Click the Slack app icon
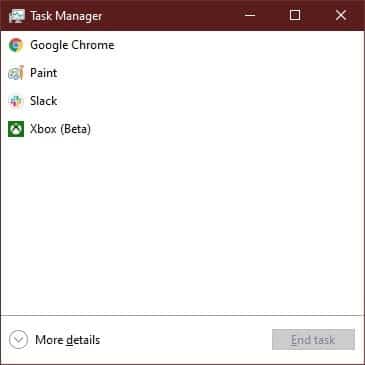Screen dimensions: 365x365 point(16,101)
